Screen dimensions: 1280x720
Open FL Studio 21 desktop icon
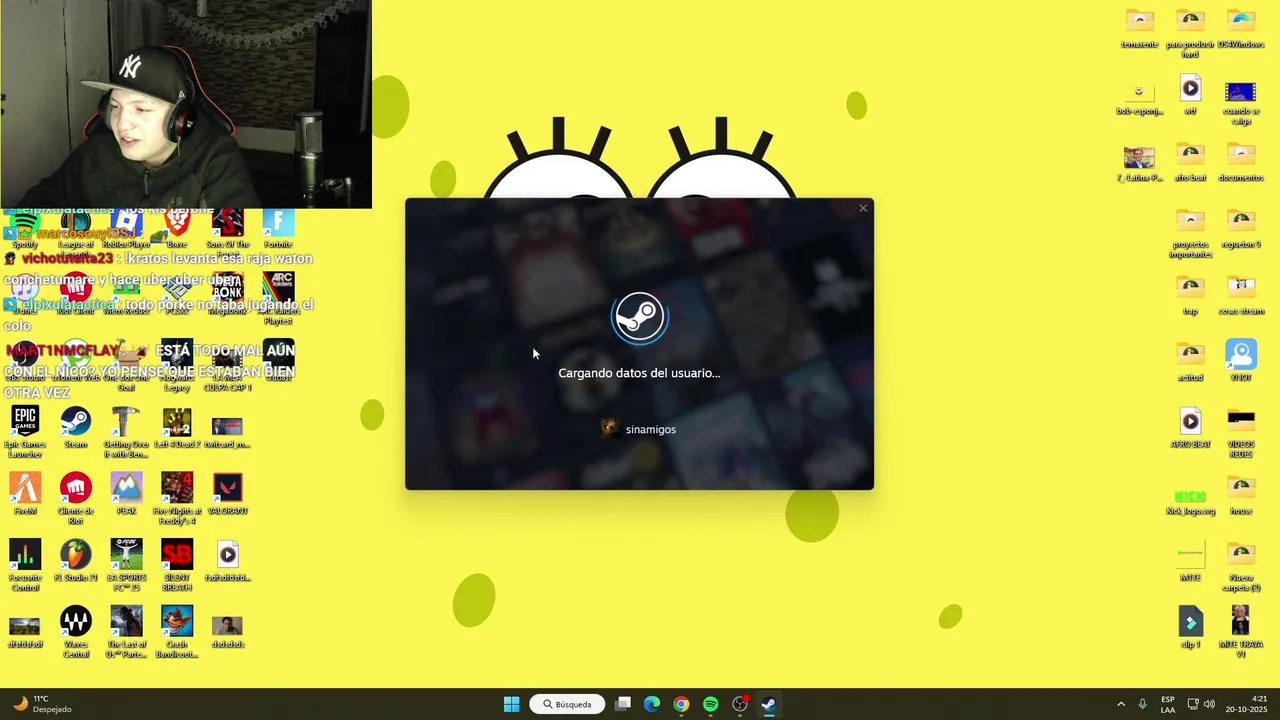(75, 561)
